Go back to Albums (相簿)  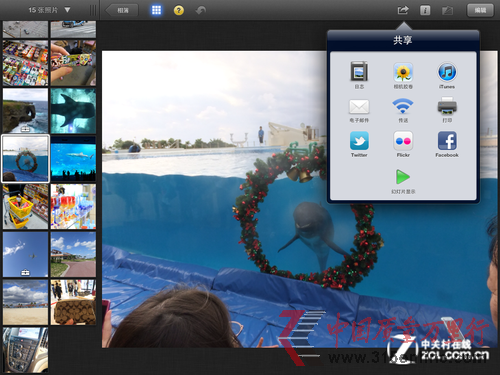click(x=122, y=10)
